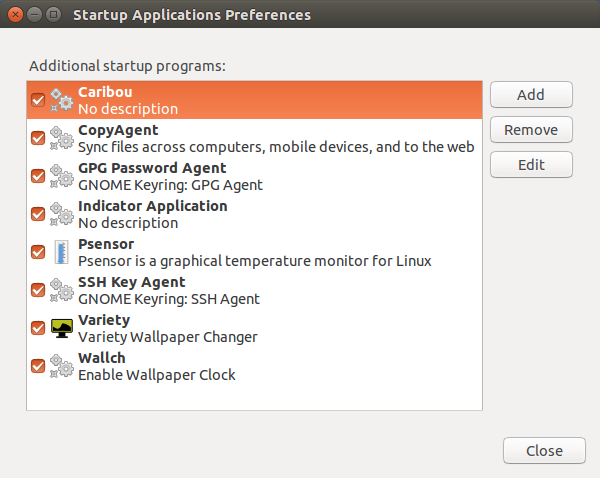This screenshot has width=600, height=478.
Task: Click the CopyAgent gear icon
Action: (61, 138)
